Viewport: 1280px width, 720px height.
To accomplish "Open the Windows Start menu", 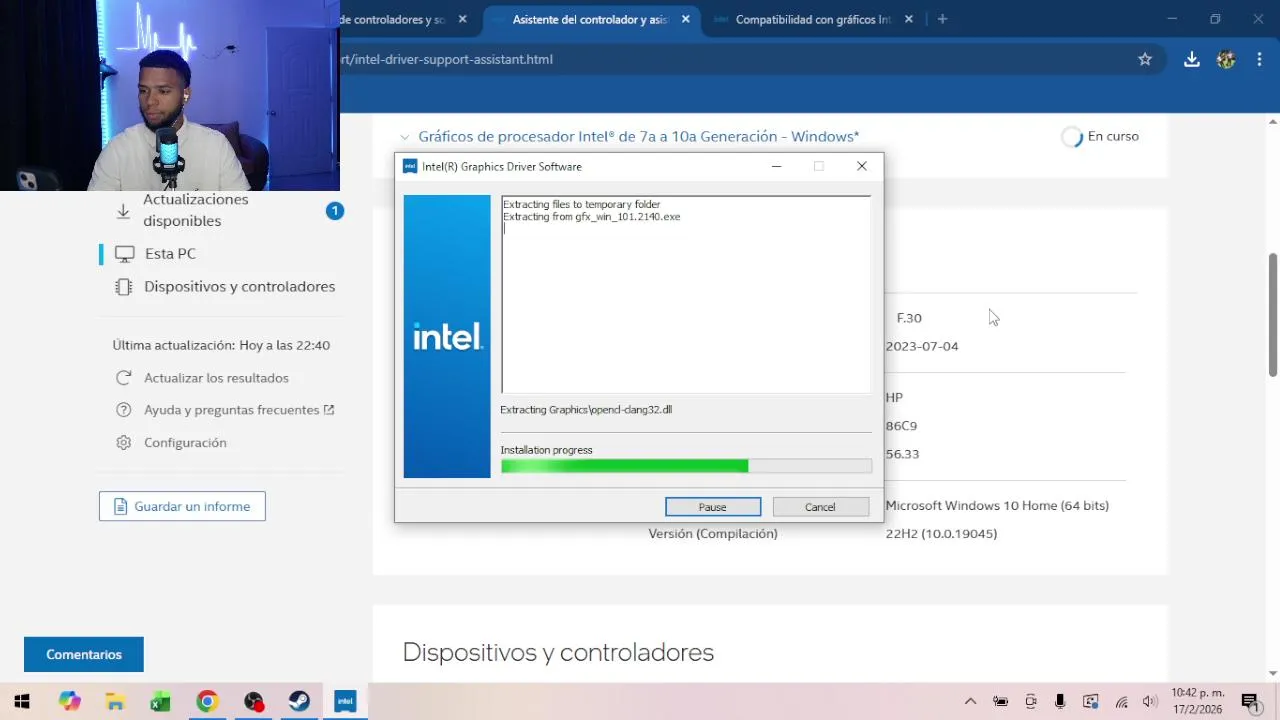I will click(22, 701).
